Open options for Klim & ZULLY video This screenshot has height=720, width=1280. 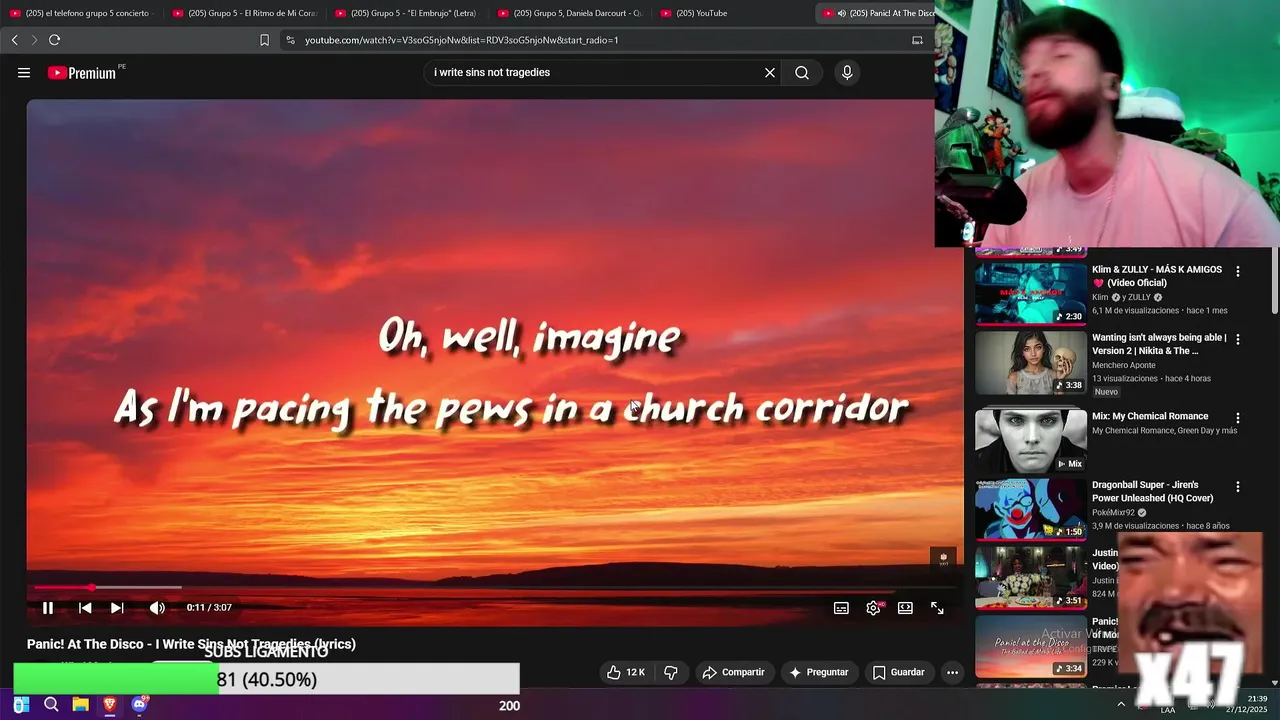click(1238, 271)
